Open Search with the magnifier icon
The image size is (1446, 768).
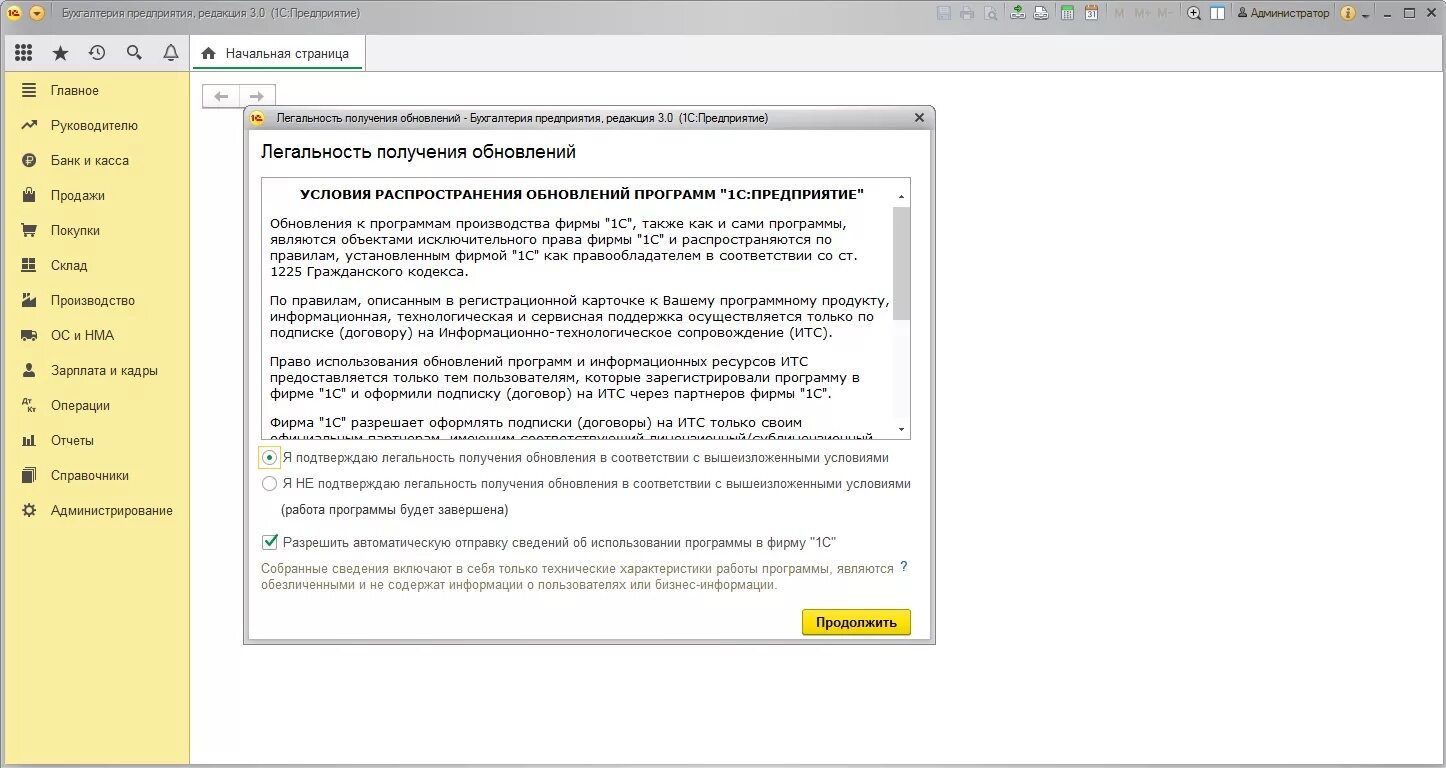click(x=134, y=53)
